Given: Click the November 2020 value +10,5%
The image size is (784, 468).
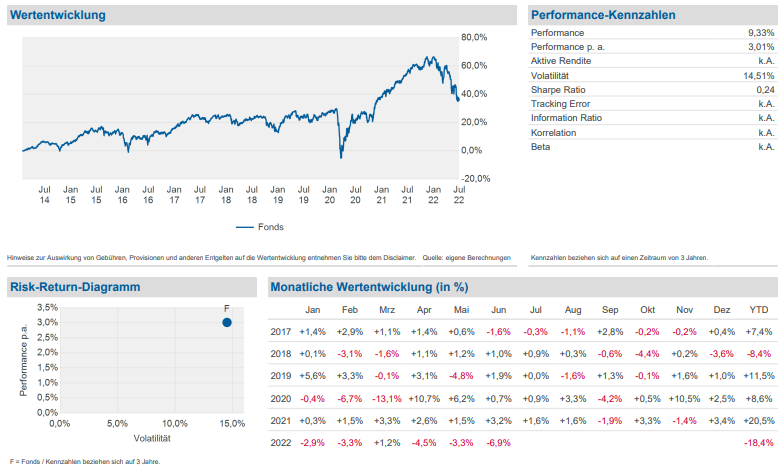Looking at the screenshot, I should [x=684, y=398].
